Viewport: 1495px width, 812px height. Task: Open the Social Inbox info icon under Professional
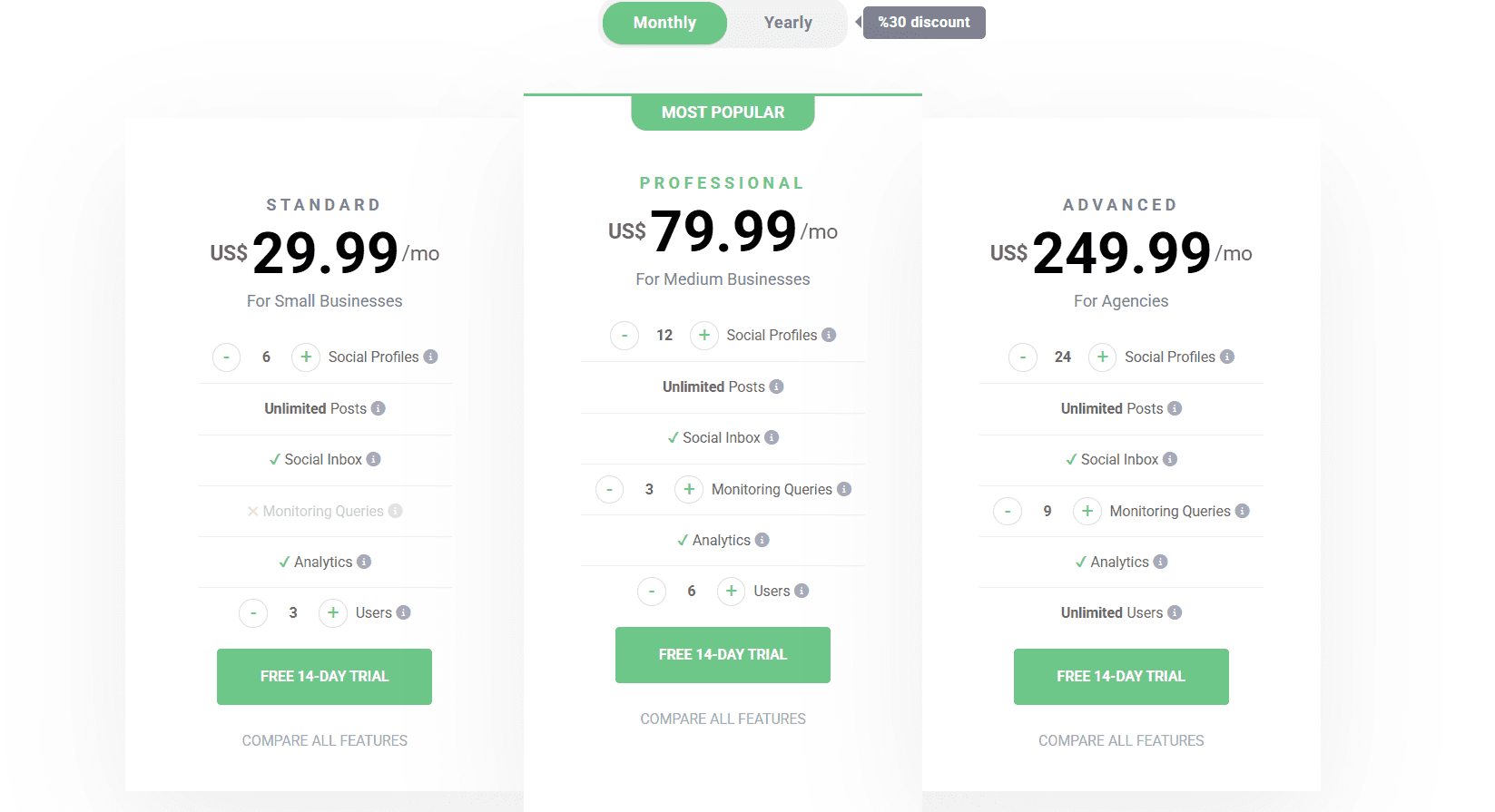pos(772,437)
